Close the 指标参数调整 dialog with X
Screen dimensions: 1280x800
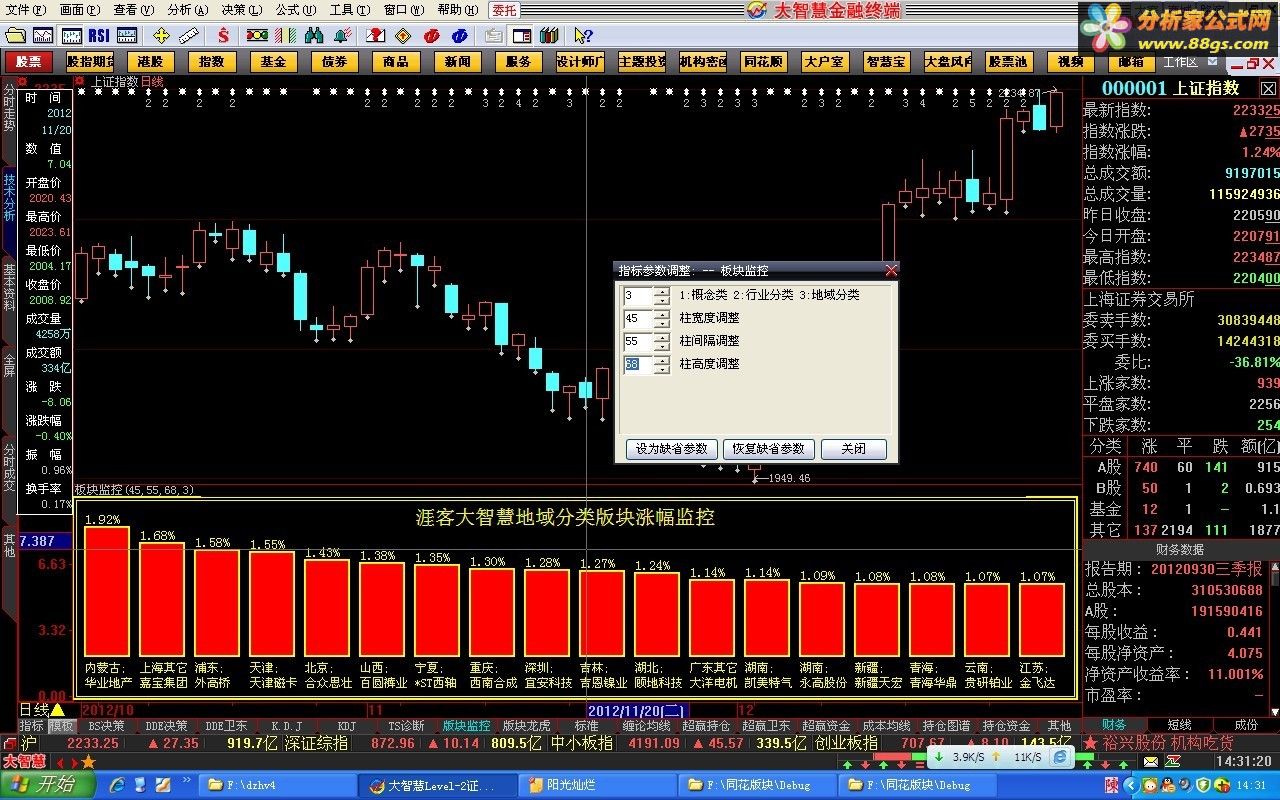click(x=891, y=270)
